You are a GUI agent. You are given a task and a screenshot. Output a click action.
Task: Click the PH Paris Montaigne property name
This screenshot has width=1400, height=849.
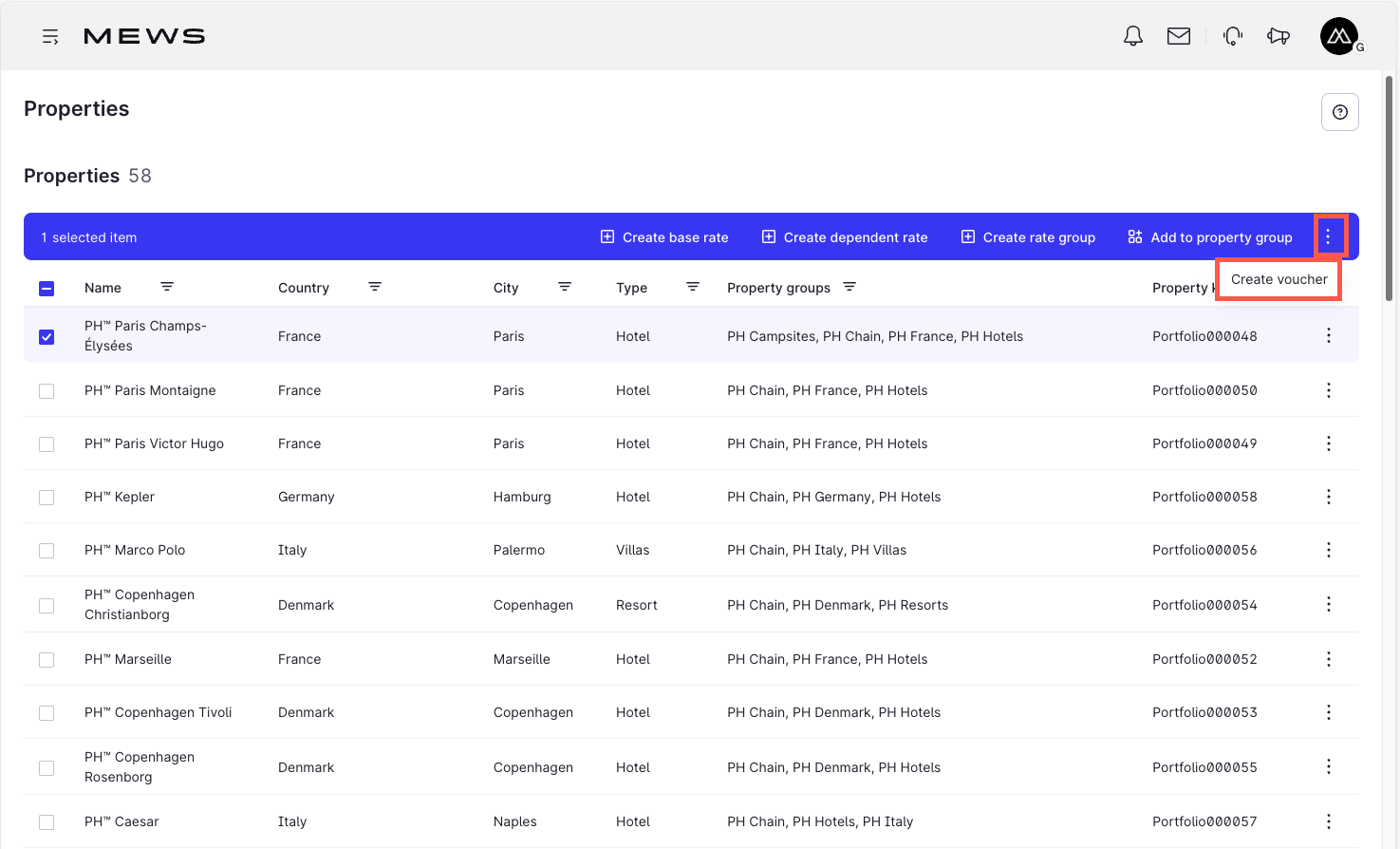(x=150, y=390)
